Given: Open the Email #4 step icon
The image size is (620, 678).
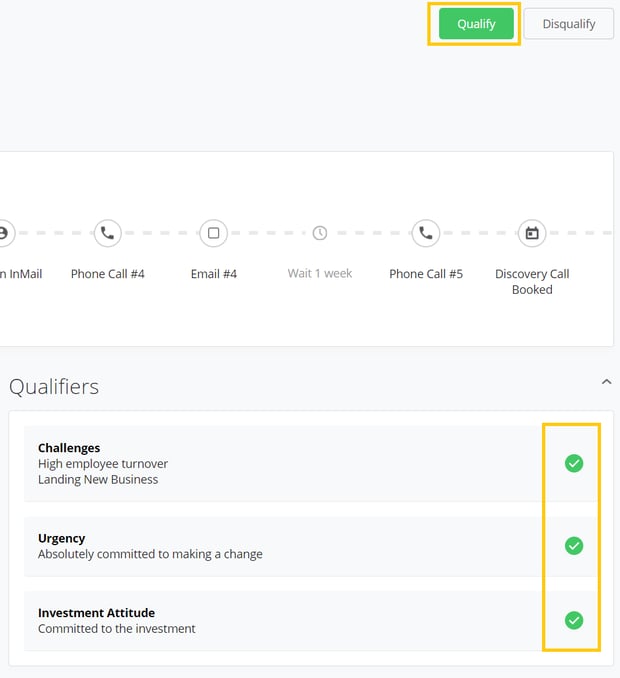Looking at the screenshot, I should coord(213,233).
